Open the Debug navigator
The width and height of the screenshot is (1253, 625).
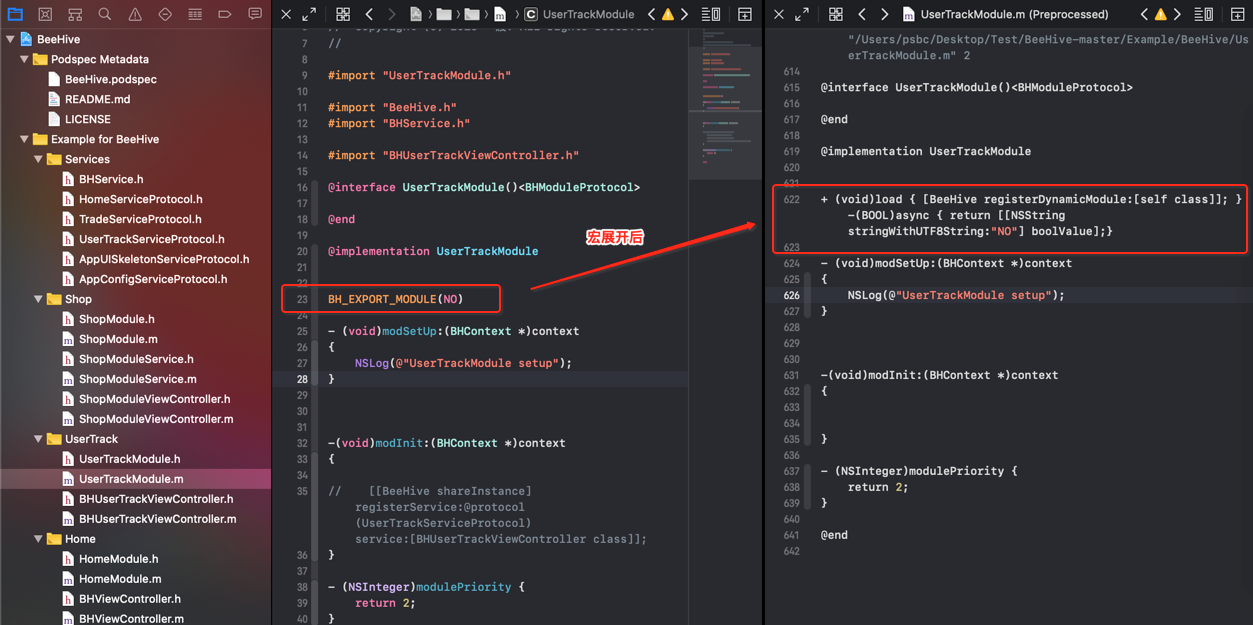(x=195, y=14)
